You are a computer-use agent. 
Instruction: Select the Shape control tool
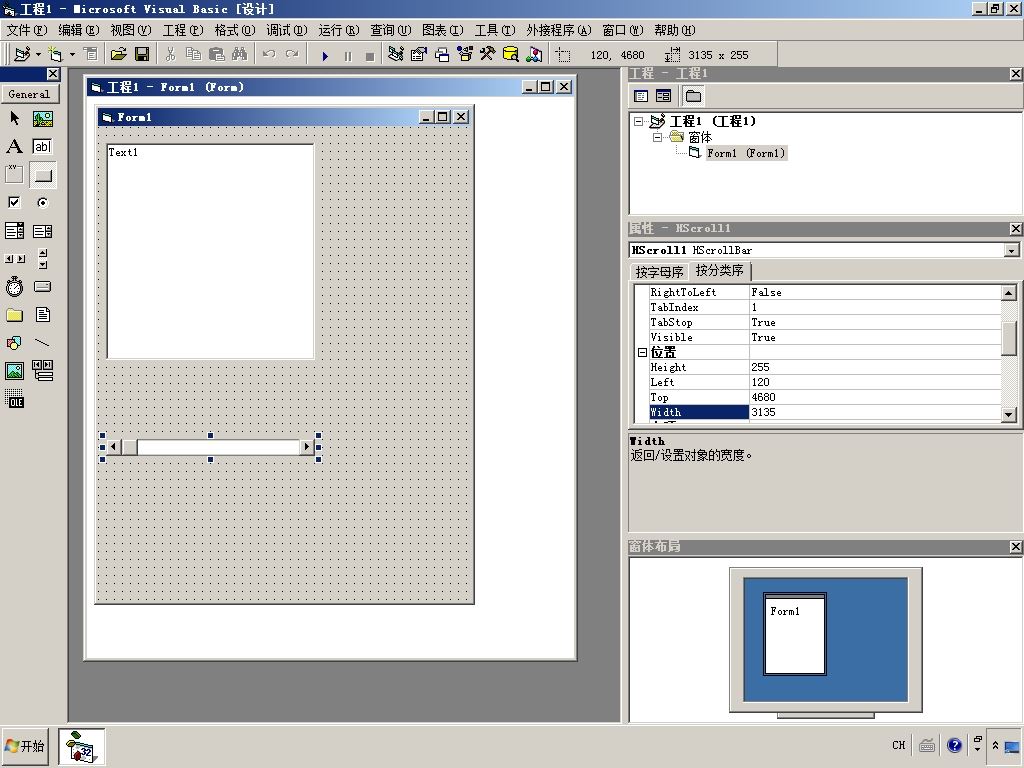click(x=14, y=343)
